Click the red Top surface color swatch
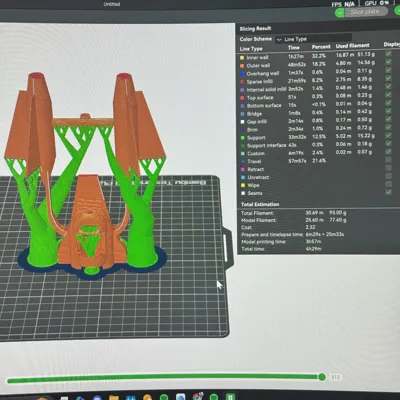The height and width of the screenshot is (400, 400). point(242,98)
